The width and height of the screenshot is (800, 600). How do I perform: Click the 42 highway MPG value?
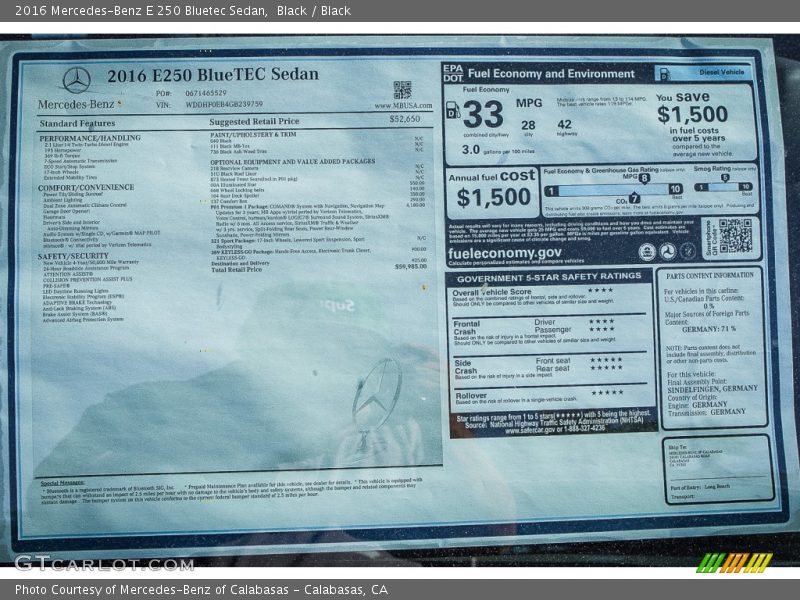click(x=564, y=124)
